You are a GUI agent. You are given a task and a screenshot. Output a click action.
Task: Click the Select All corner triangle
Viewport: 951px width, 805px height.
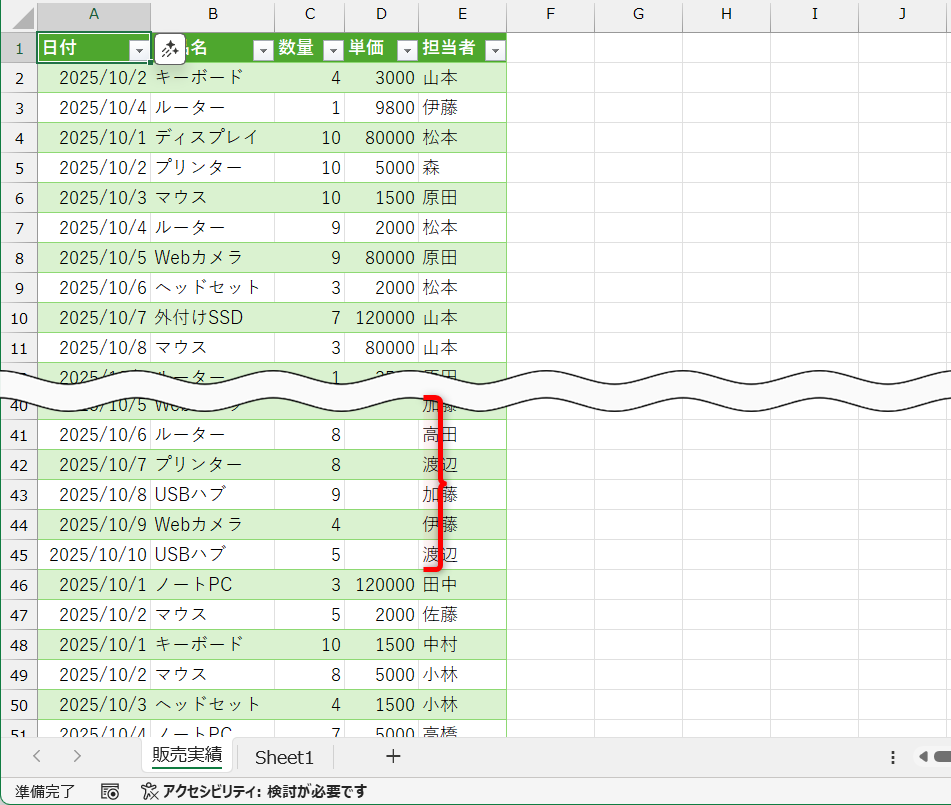[23, 18]
